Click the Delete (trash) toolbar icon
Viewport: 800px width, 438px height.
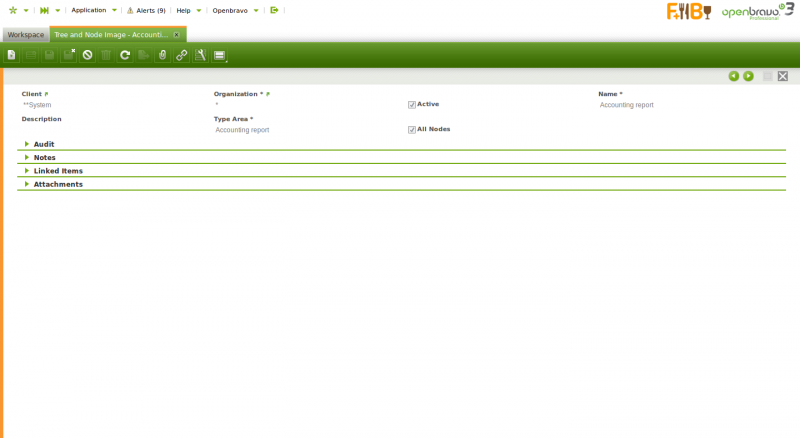click(x=106, y=55)
